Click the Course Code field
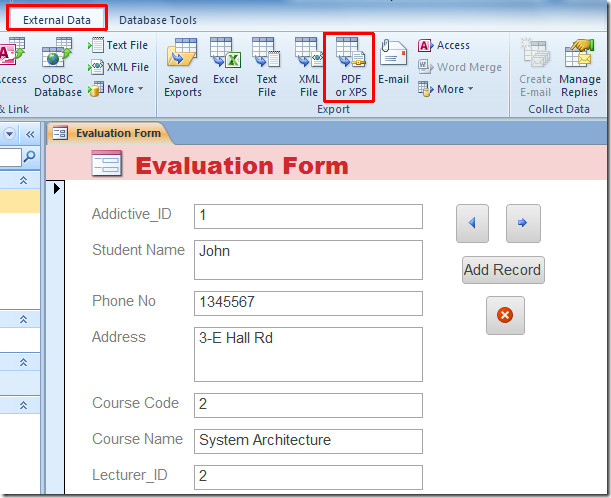The image size is (611, 498). [x=308, y=405]
